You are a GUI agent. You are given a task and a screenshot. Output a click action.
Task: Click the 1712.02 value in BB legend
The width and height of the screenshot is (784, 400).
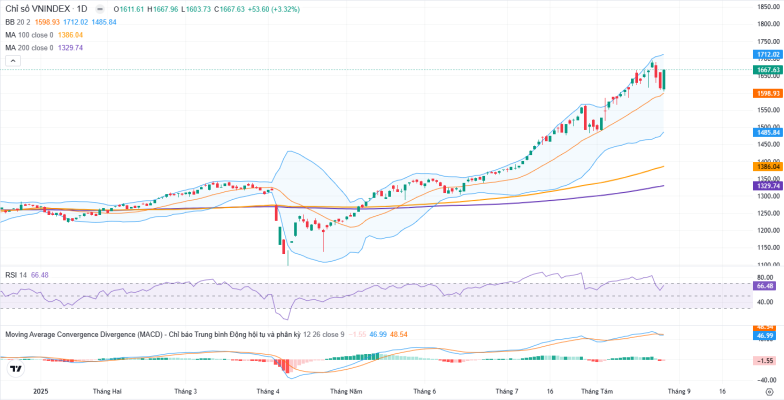click(76, 22)
